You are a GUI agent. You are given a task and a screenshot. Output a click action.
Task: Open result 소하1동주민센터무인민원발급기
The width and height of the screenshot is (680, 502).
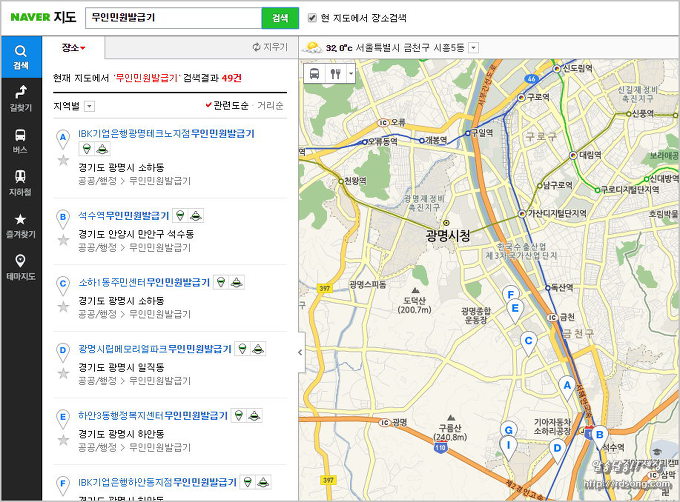(x=144, y=282)
